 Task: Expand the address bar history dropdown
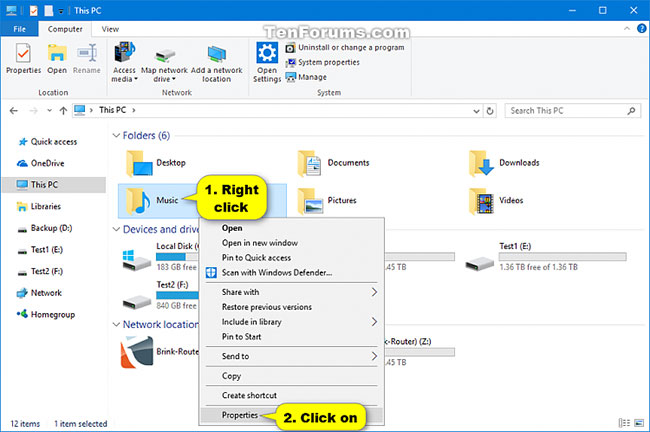476,111
